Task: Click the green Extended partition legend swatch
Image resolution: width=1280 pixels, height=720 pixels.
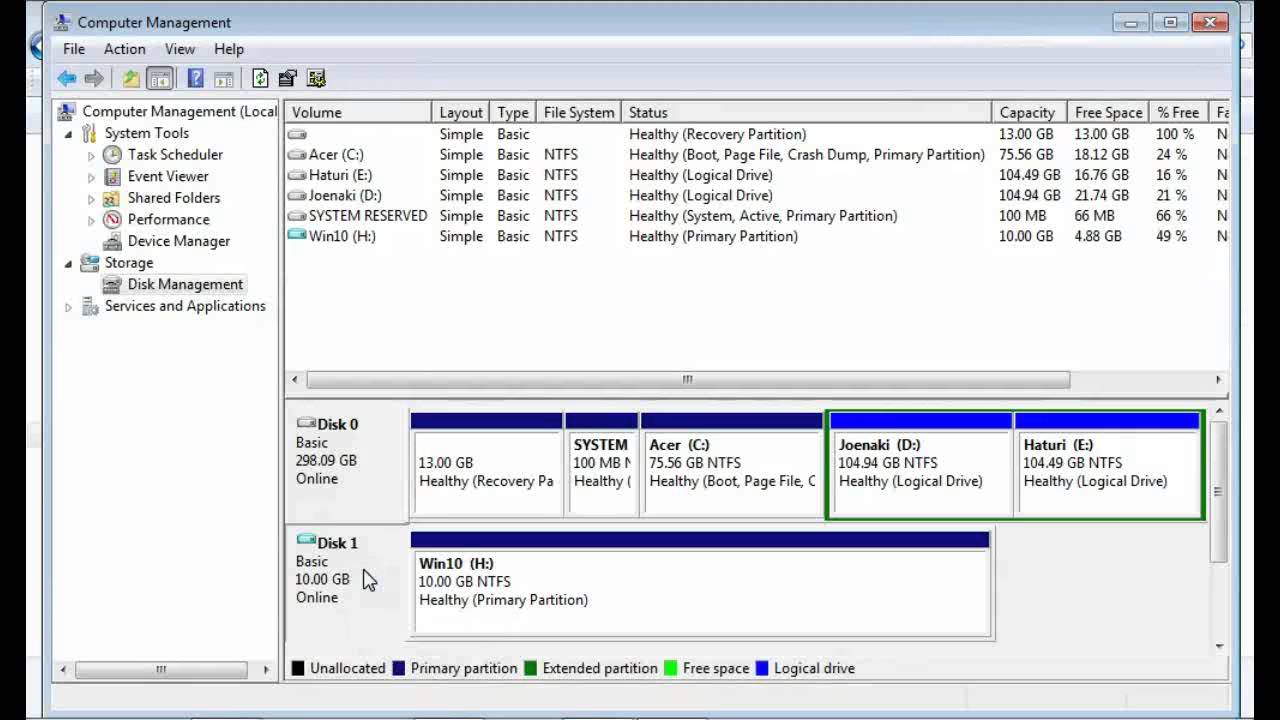Action: 530,668
